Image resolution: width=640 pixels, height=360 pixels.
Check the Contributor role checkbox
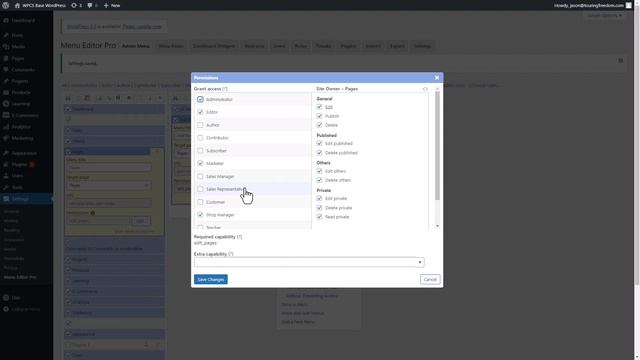point(200,138)
